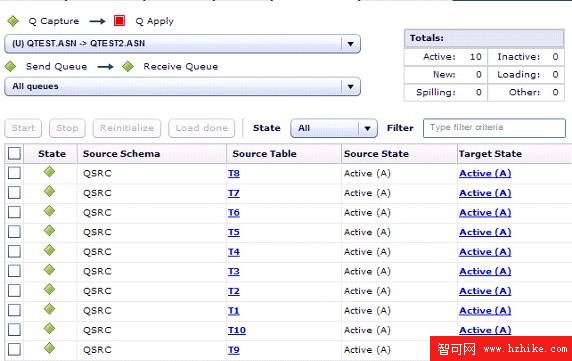
Task: Click QSRC schema cell in T8 row
Action: (97, 173)
